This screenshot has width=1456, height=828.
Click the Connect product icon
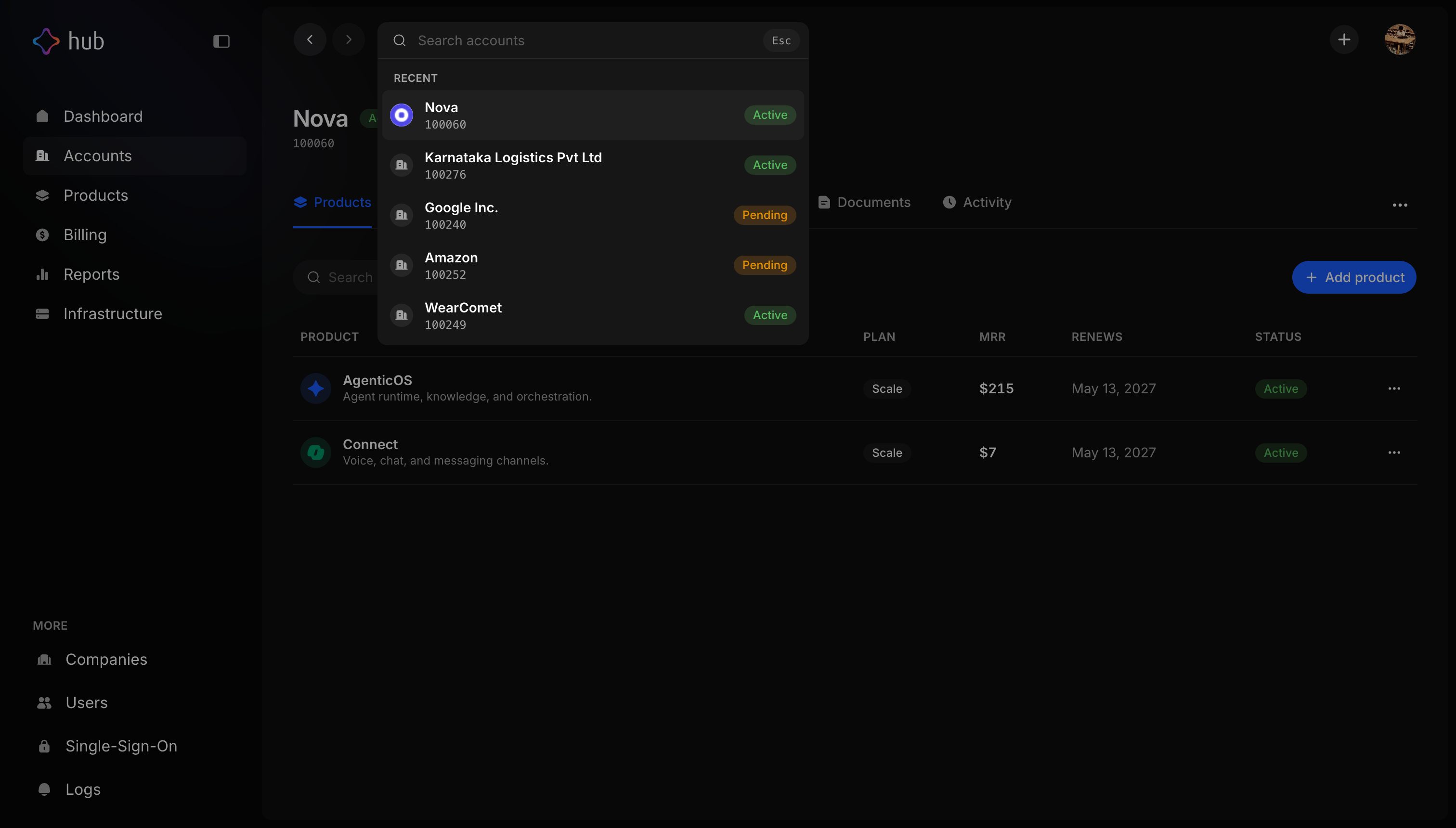[x=316, y=453]
